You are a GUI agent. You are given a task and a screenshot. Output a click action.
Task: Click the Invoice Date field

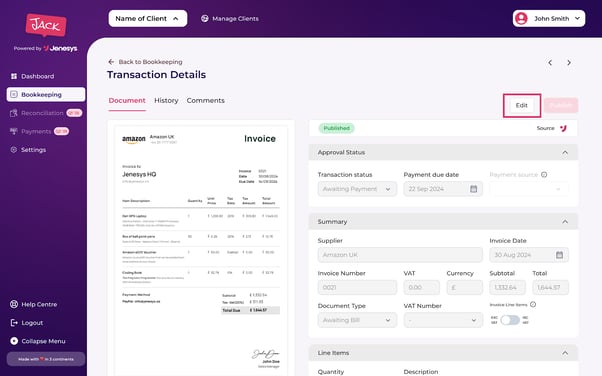click(529, 255)
